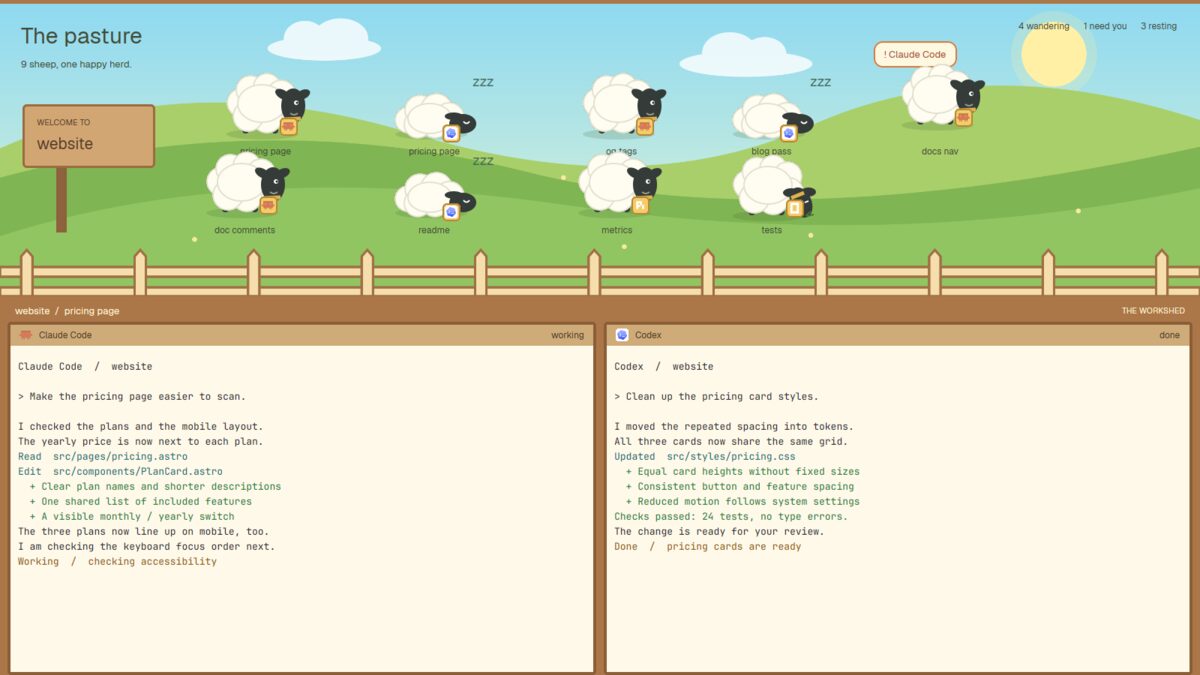Click the Claude Code icon in the workshed header
1200x675 pixels.
click(x=26, y=335)
